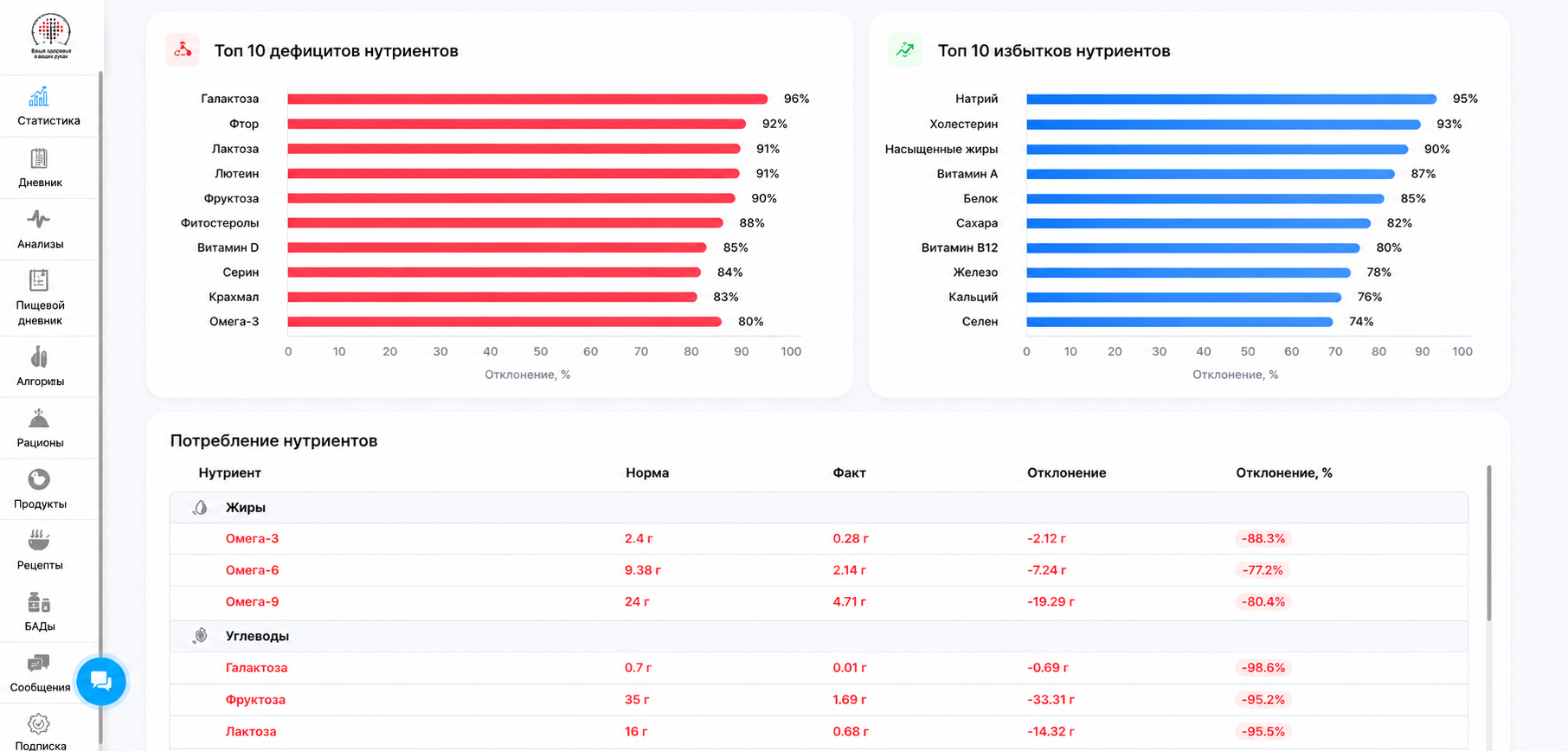
Task: Click the Галактоза red deficit bar
Action: [528, 99]
